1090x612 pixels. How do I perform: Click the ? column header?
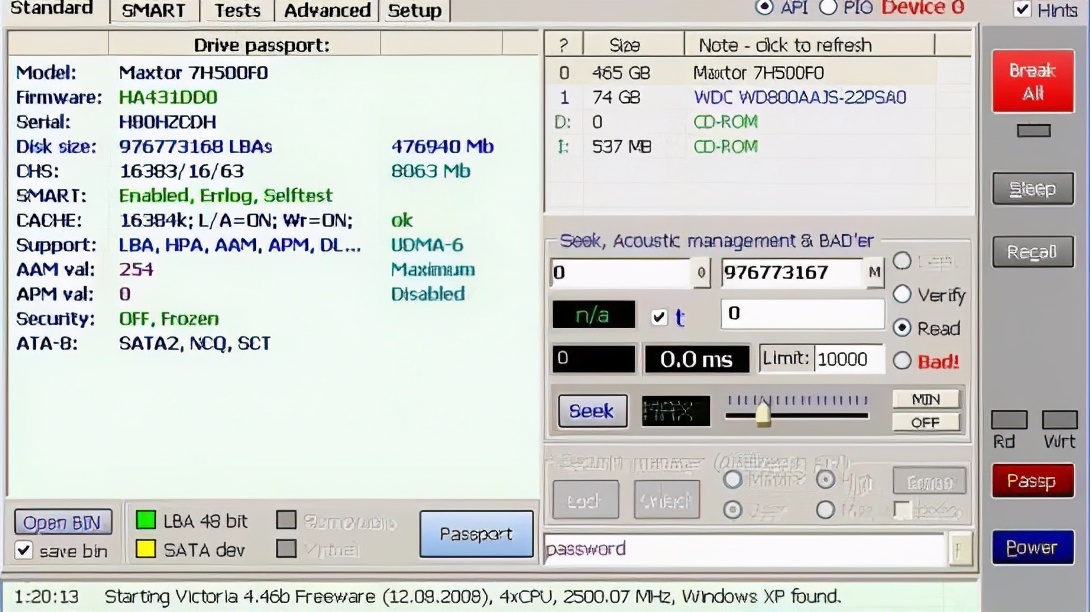click(564, 45)
